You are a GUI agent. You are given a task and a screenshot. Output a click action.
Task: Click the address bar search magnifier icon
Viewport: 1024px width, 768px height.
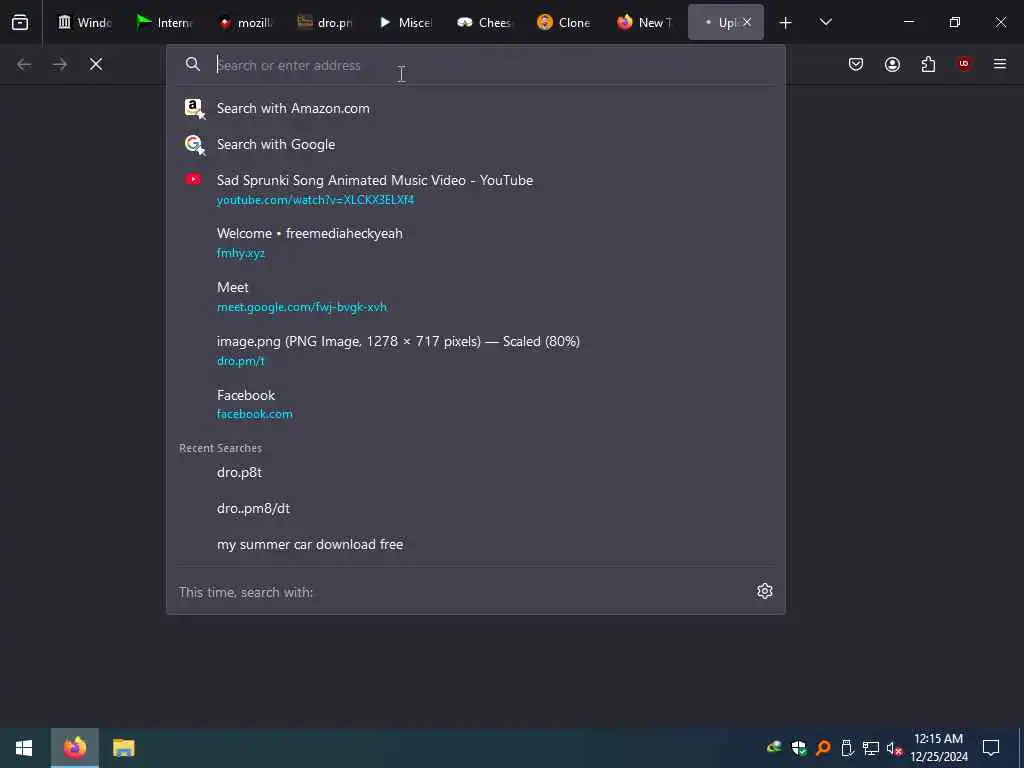193,64
